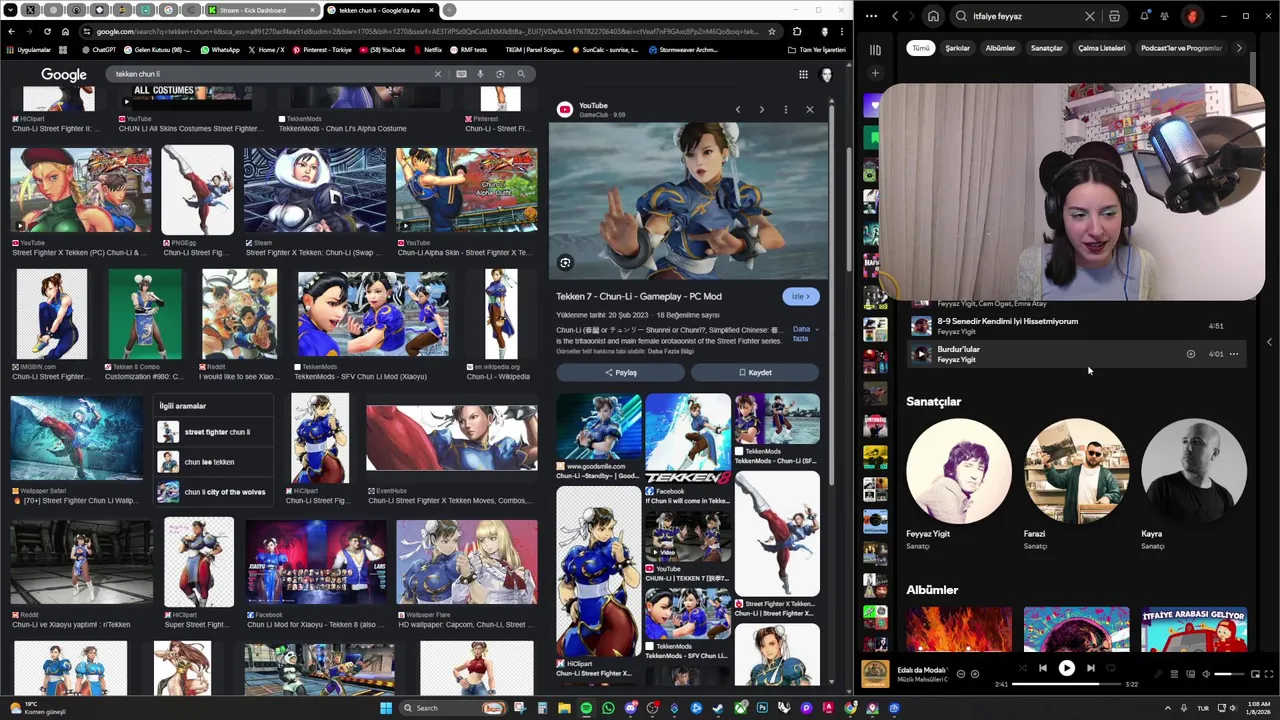Hide current song with minus-circle icon
Image resolution: width=1280 pixels, height=720 pixels.
point(961,674)
